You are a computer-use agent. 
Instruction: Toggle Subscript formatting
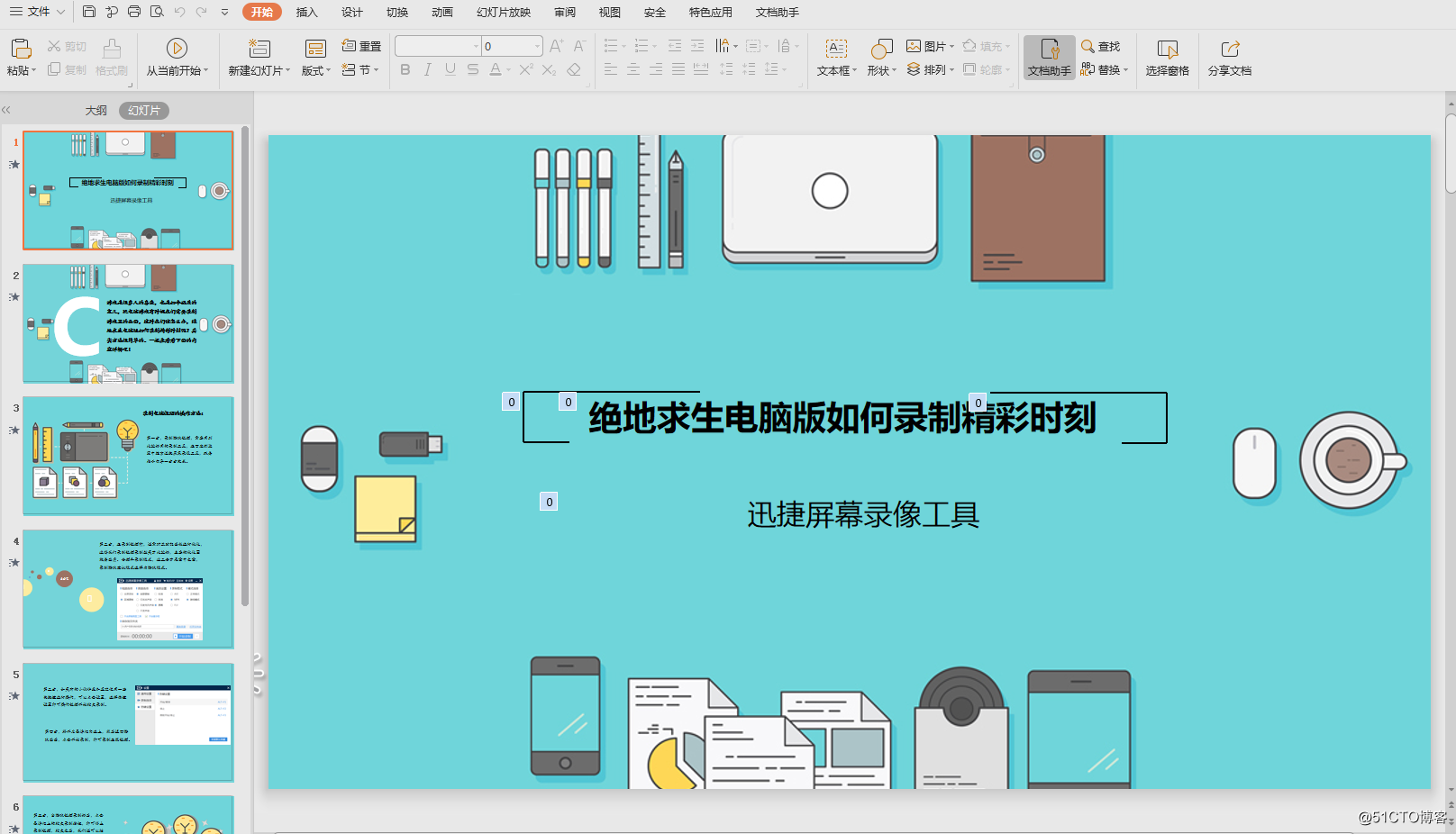pos(549,69)
